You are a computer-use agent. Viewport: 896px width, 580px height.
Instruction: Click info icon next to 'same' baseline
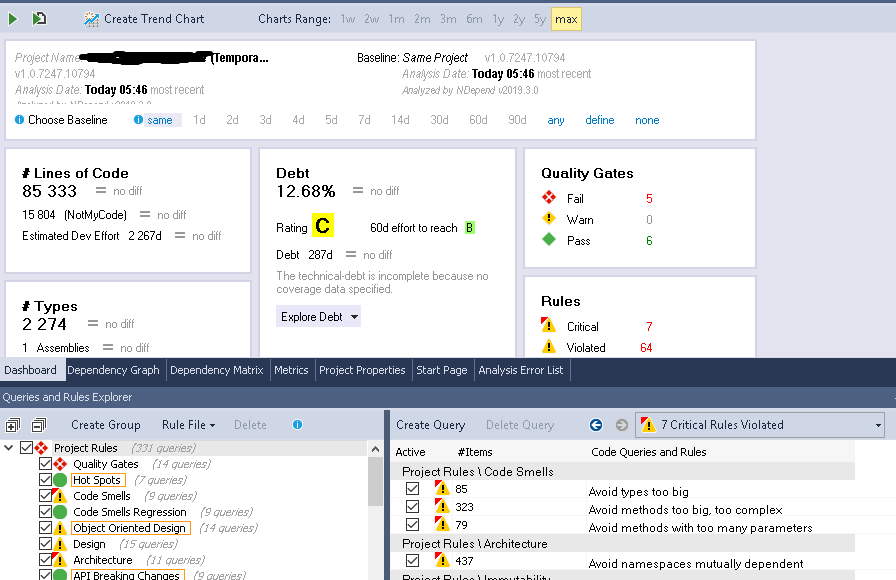click(138, 119)
